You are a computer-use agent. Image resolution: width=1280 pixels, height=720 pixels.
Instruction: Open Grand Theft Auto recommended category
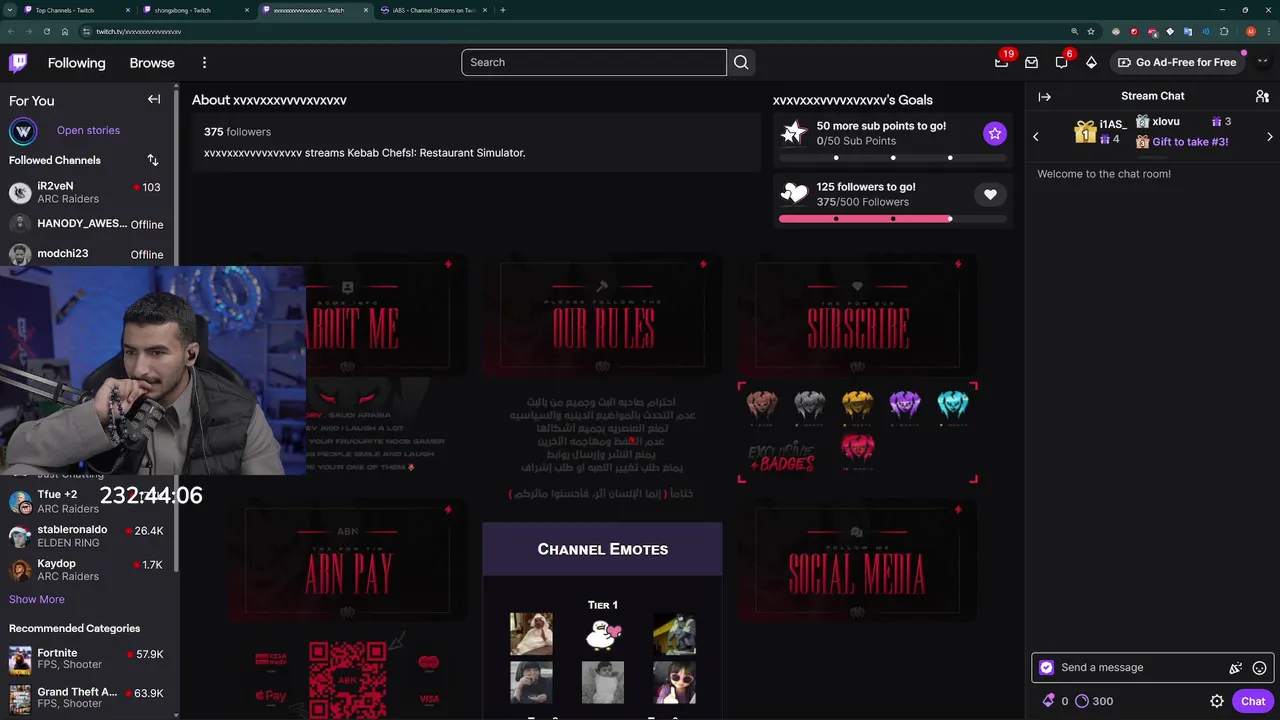coord(90,697)
